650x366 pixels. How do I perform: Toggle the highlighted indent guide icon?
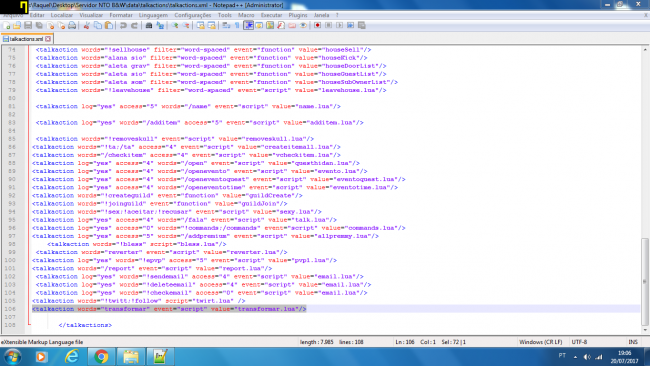(x=248, y=26)
